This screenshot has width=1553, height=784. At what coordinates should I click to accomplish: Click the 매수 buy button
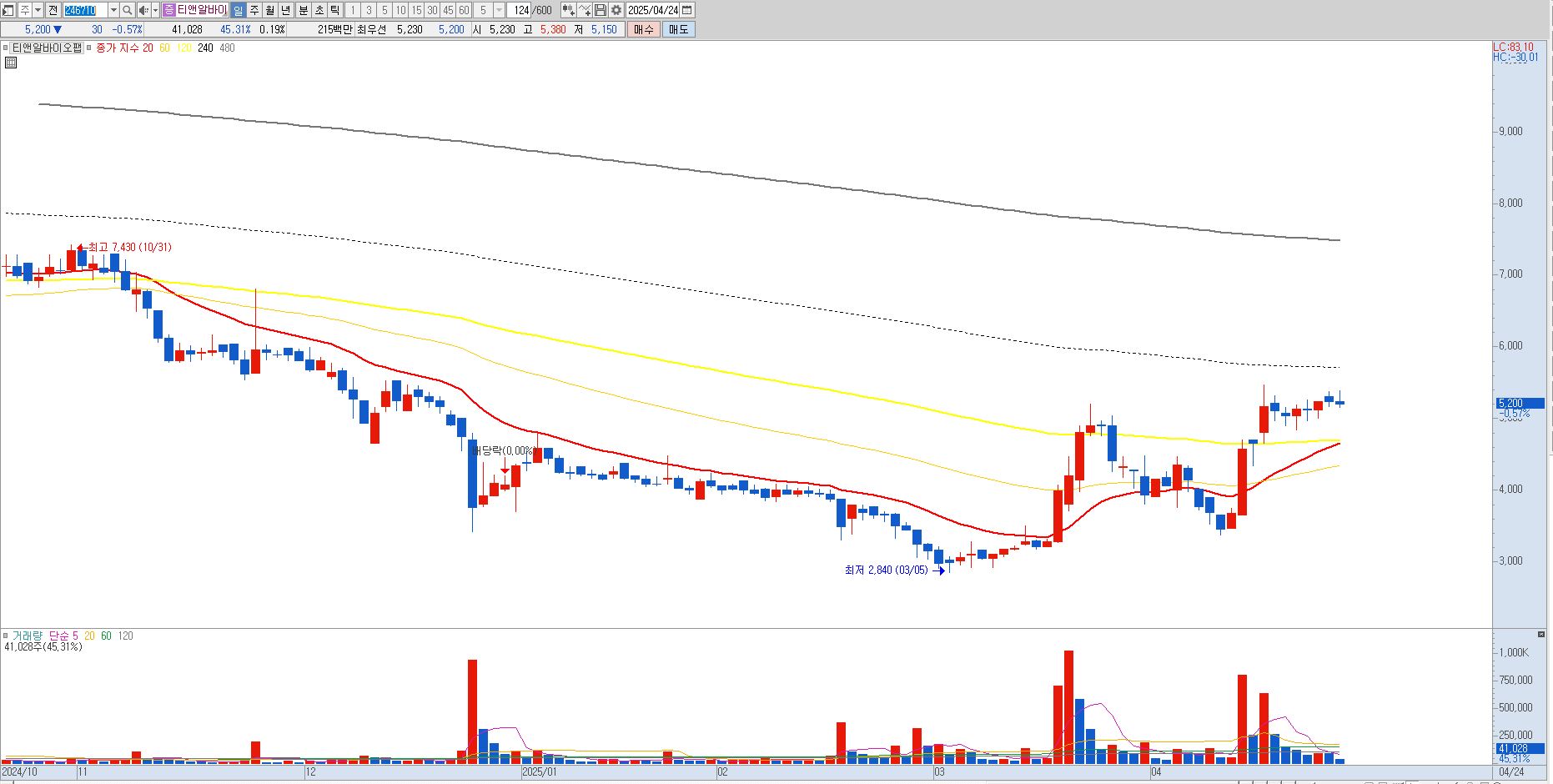point(643,29)
